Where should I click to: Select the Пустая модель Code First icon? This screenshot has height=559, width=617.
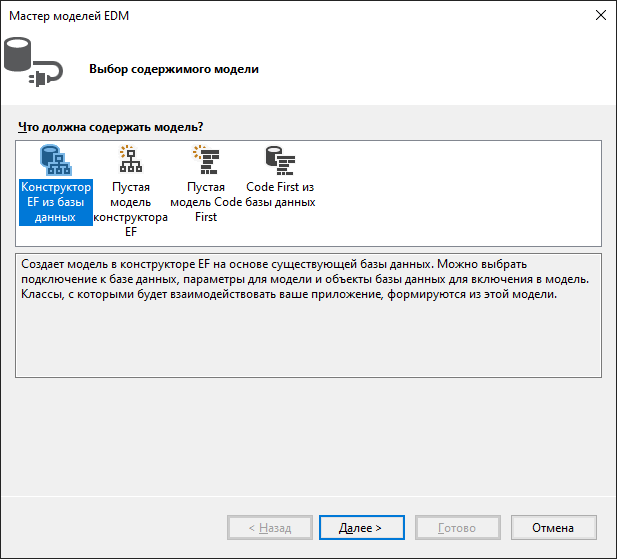click(x=206, y=160)
